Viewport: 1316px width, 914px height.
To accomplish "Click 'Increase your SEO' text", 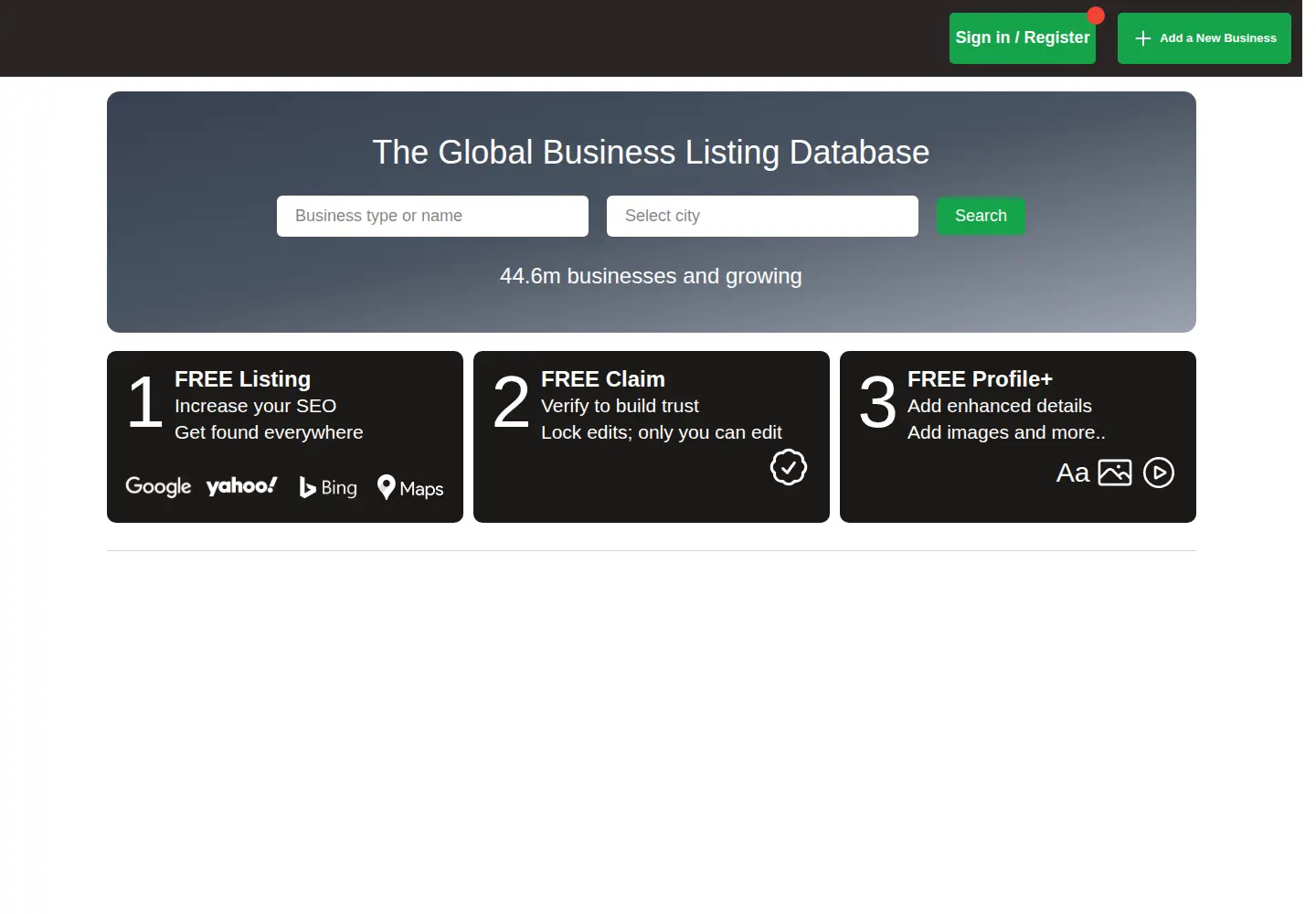I will click(x=256, y=406).
